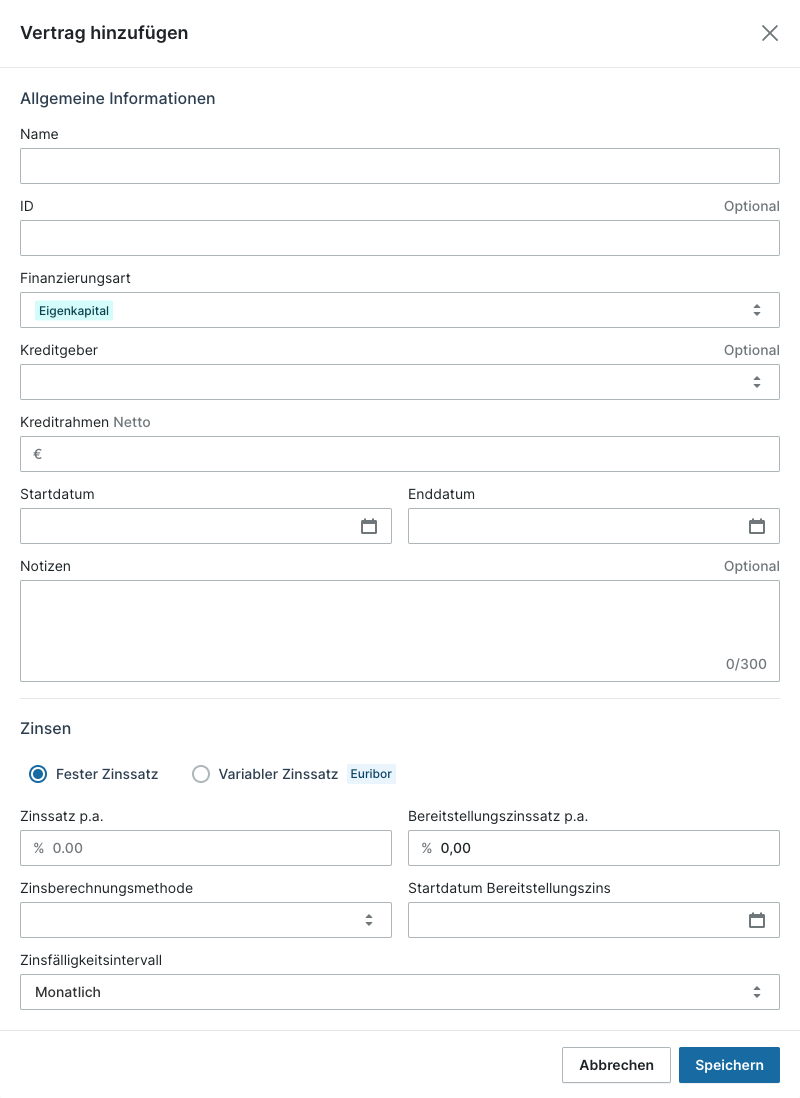Image resolution: width=800 pixels, height=1098 pixels.
Task: Click into the ID input field
Action: pos(399,238)
